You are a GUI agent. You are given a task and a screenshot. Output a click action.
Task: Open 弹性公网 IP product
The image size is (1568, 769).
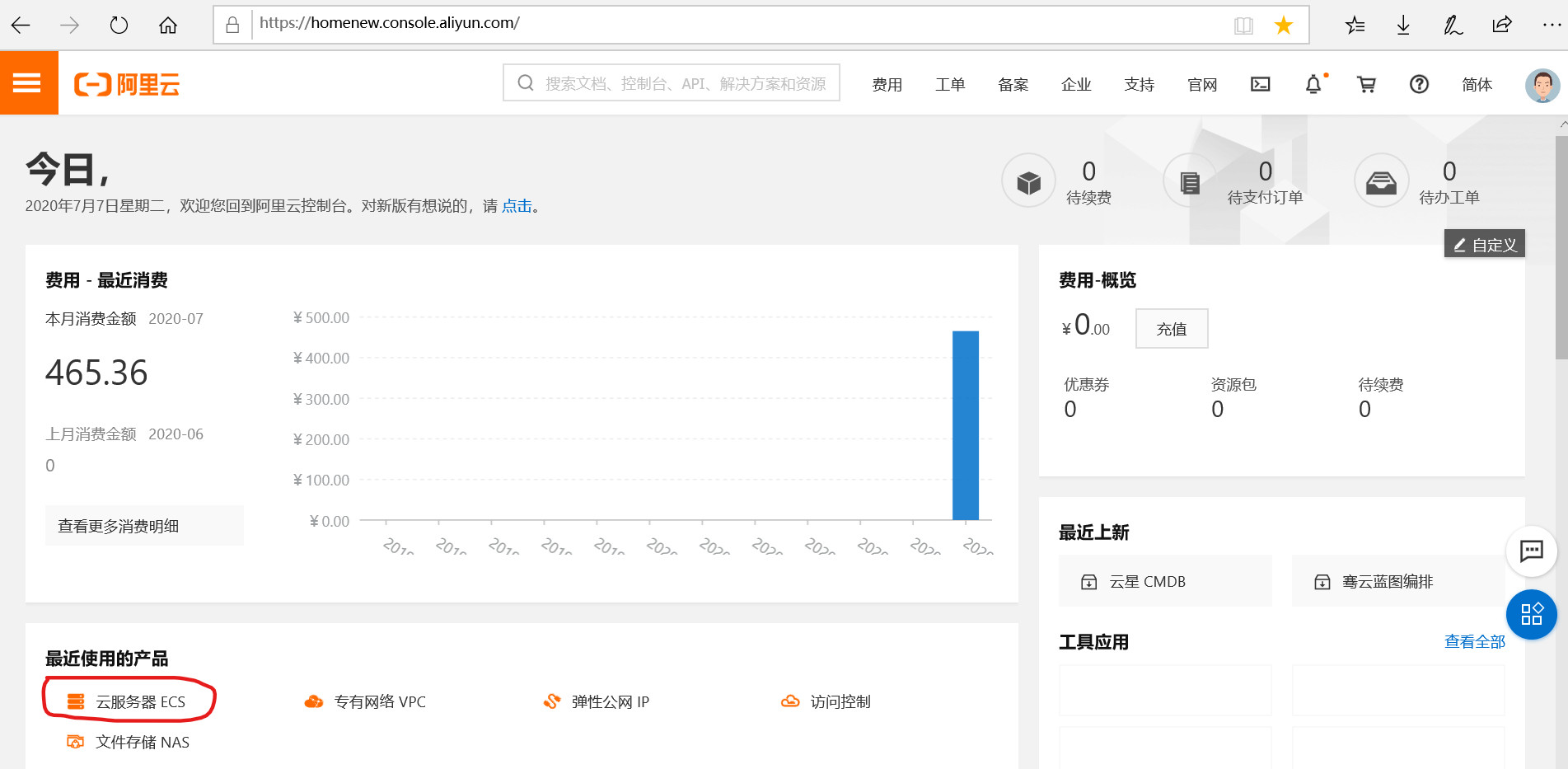[x=596, y=701]
